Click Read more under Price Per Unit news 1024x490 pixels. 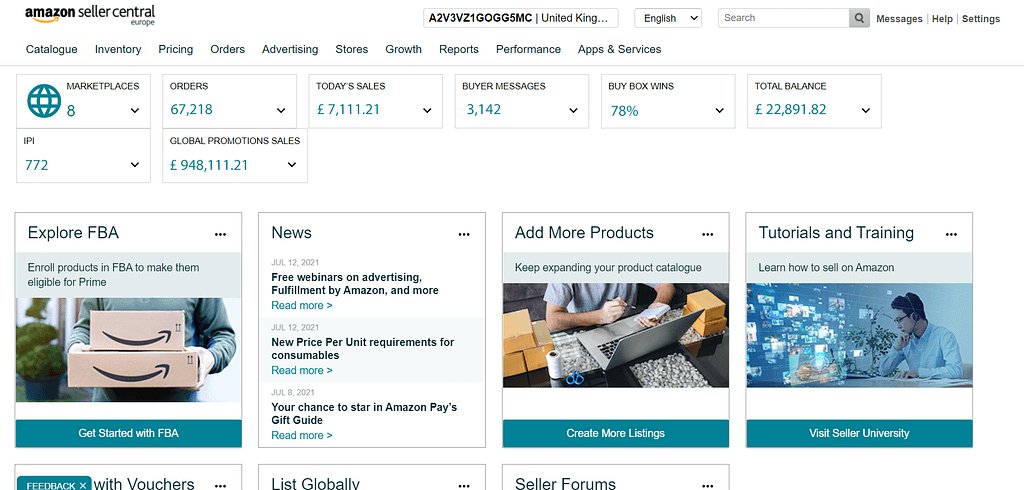pos(302,370)
